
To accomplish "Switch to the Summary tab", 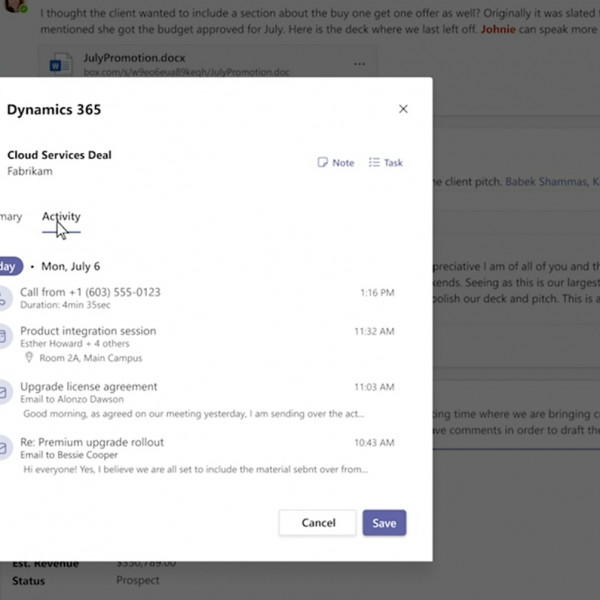I will pyautogui.click(x=11, y=217).
